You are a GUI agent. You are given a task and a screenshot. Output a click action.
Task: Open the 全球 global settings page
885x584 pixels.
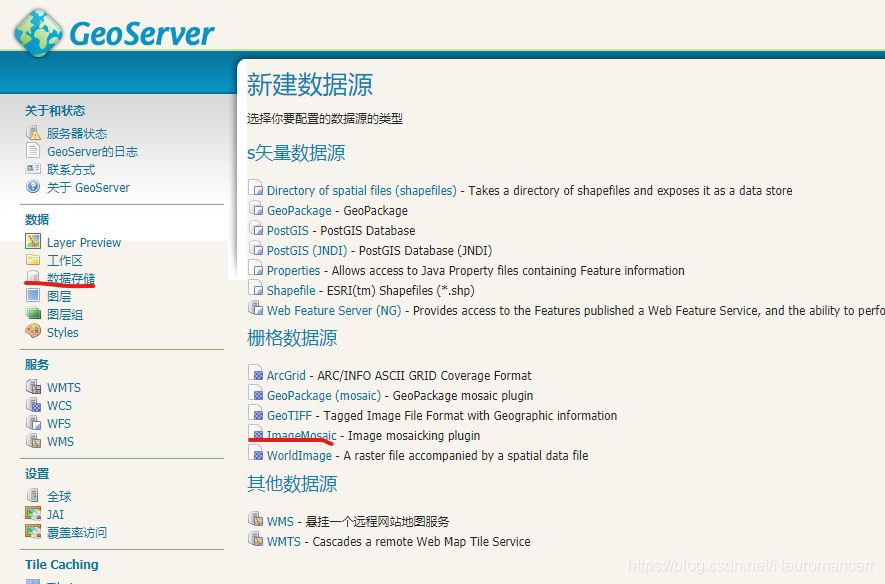click(59, 497)
